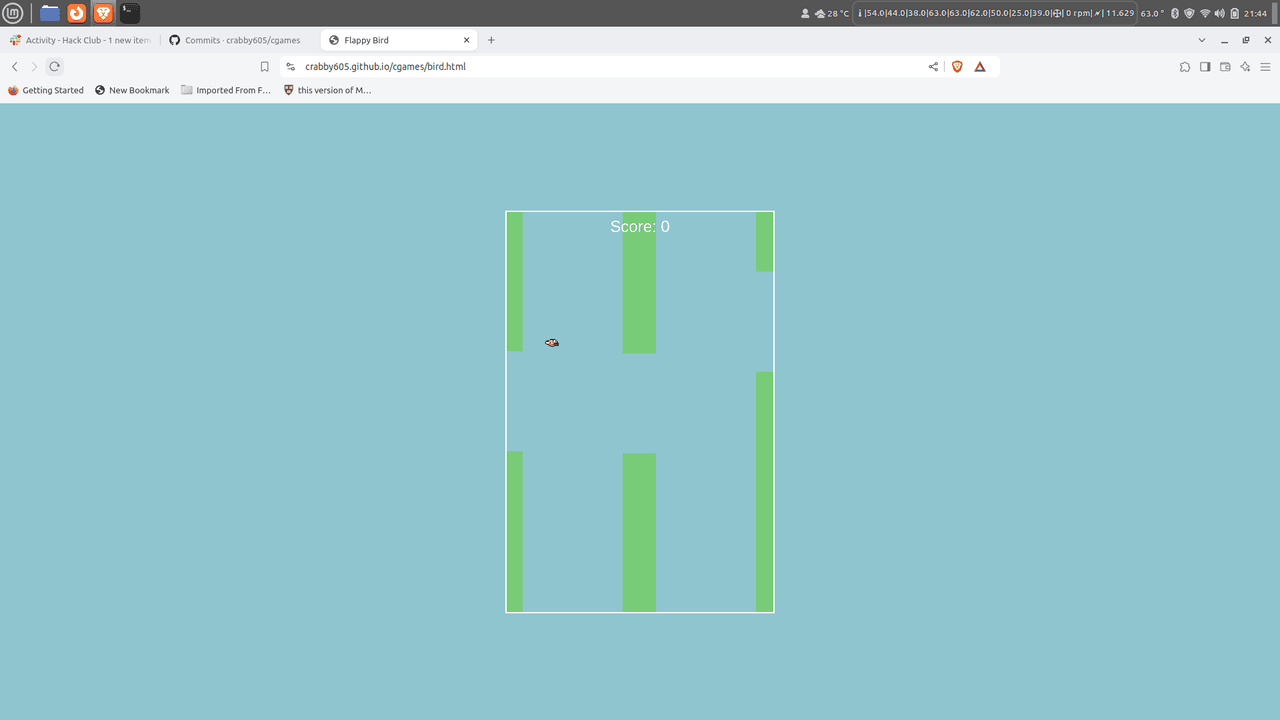Screen dimensions: 1280x720
Task: Open the Brave Shields lion icon
Action: coord(957,67)
